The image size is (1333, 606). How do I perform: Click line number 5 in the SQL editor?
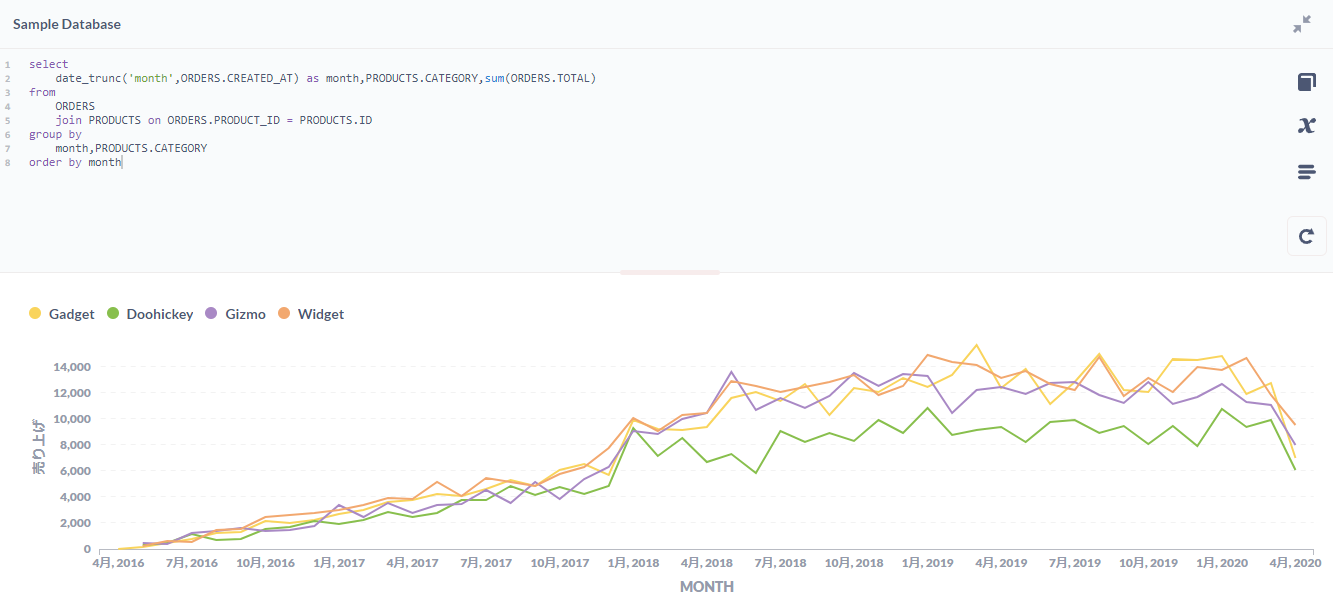(x=8, y=119)
